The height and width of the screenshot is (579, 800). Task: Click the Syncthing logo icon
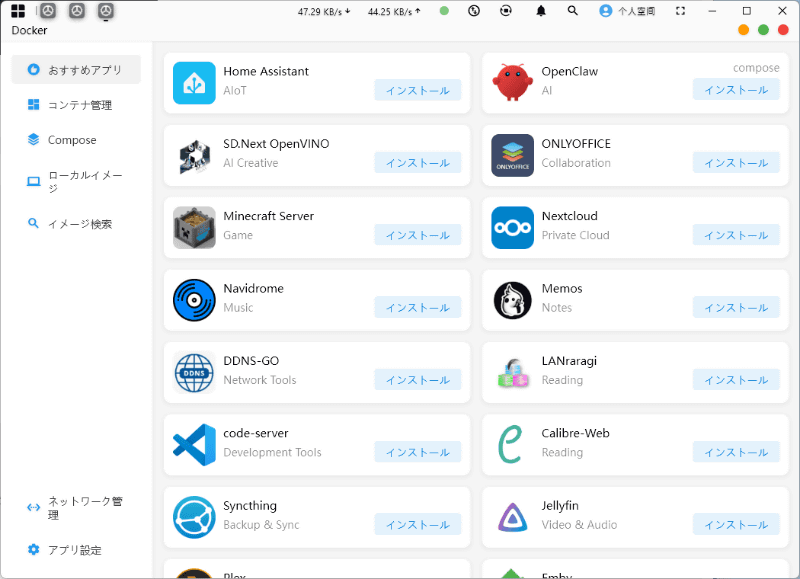pos(194,517)
